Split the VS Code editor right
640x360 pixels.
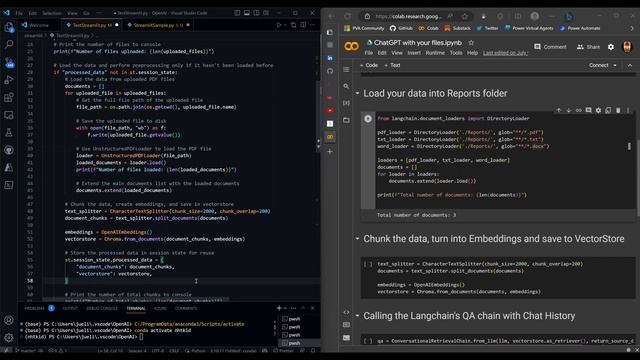pos(303,25)
